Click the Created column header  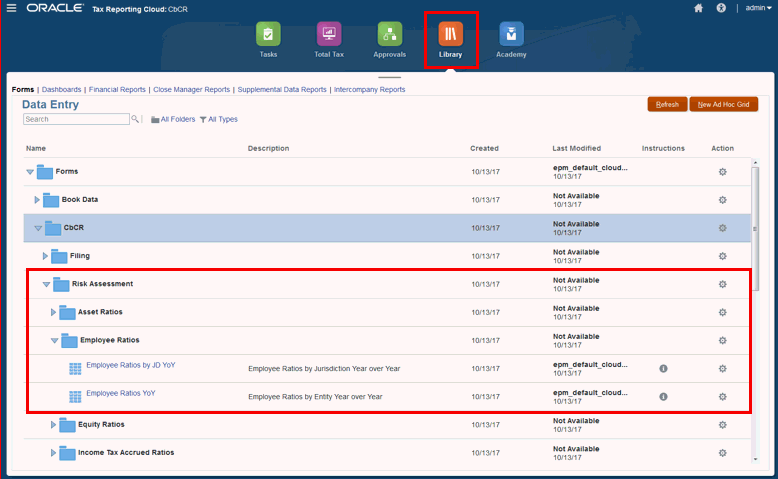(484, 148)
